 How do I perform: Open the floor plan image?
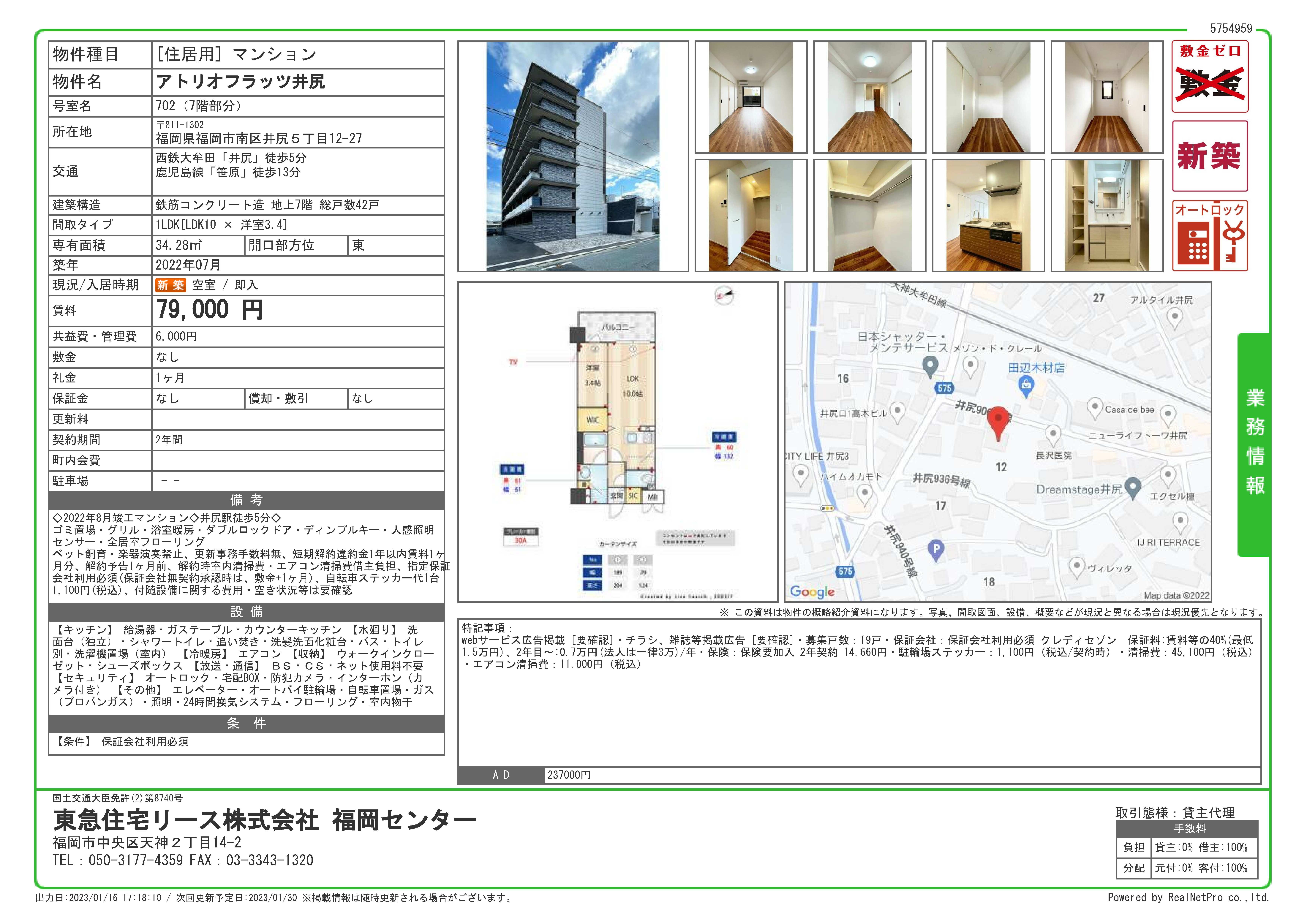coord(618,442)
